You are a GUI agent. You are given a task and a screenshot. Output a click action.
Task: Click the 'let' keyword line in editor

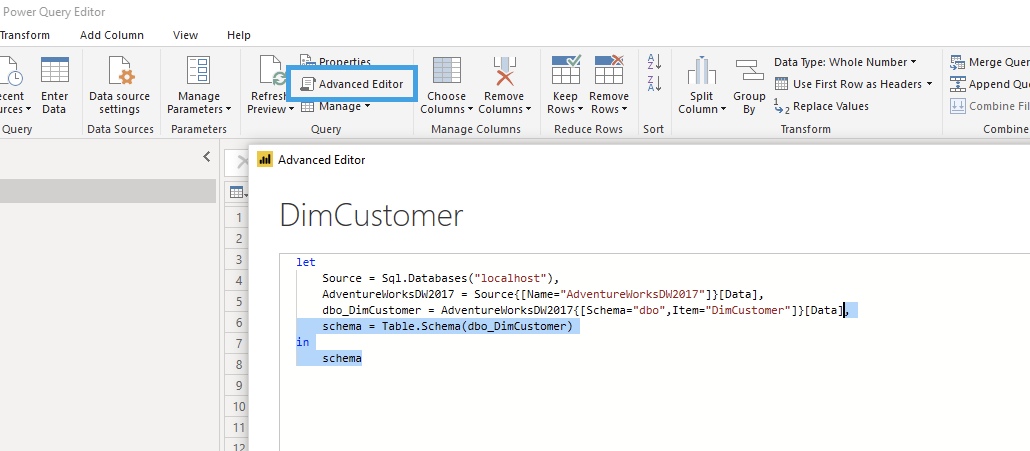coord(306,262)
